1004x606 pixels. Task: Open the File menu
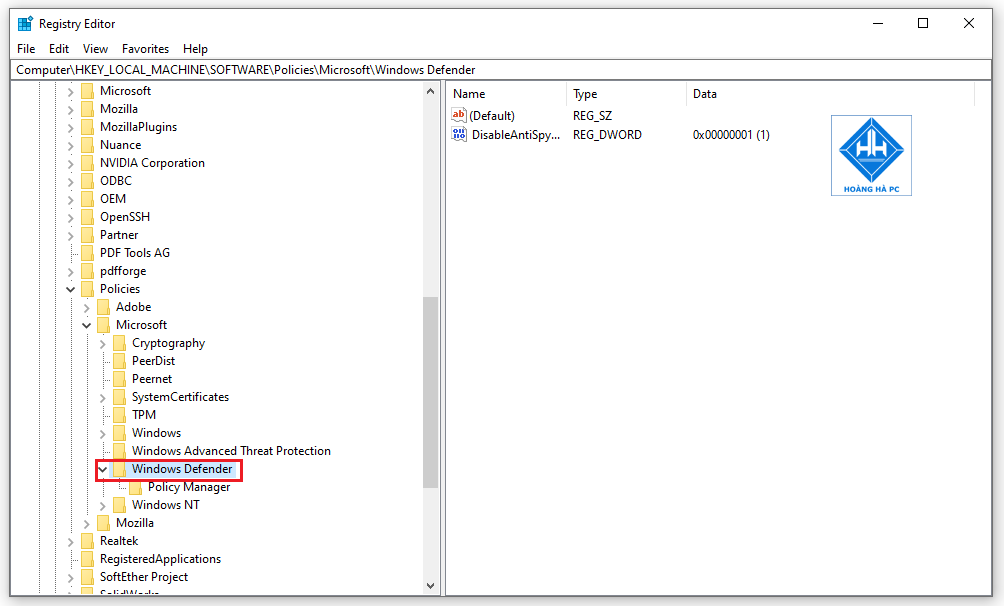point(26,49)
